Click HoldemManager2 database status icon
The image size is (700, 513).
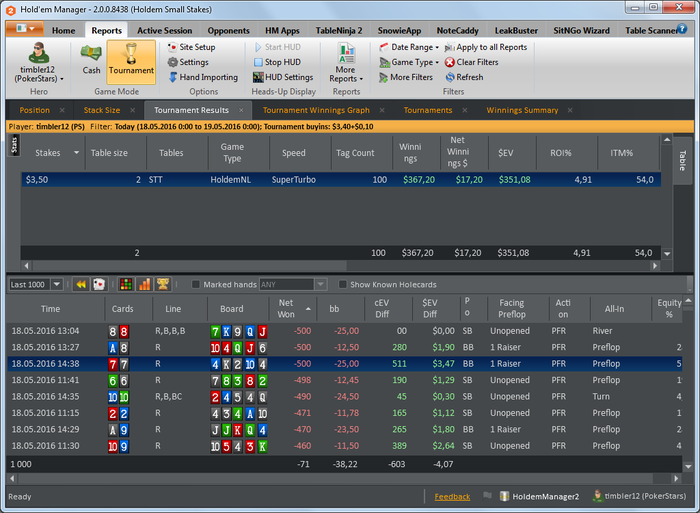coord(504,496)
